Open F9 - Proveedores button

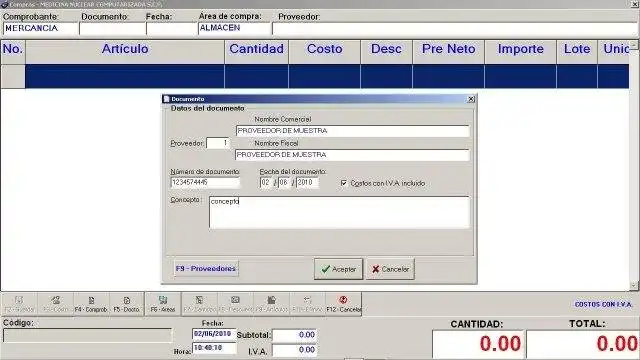[206, 269]
